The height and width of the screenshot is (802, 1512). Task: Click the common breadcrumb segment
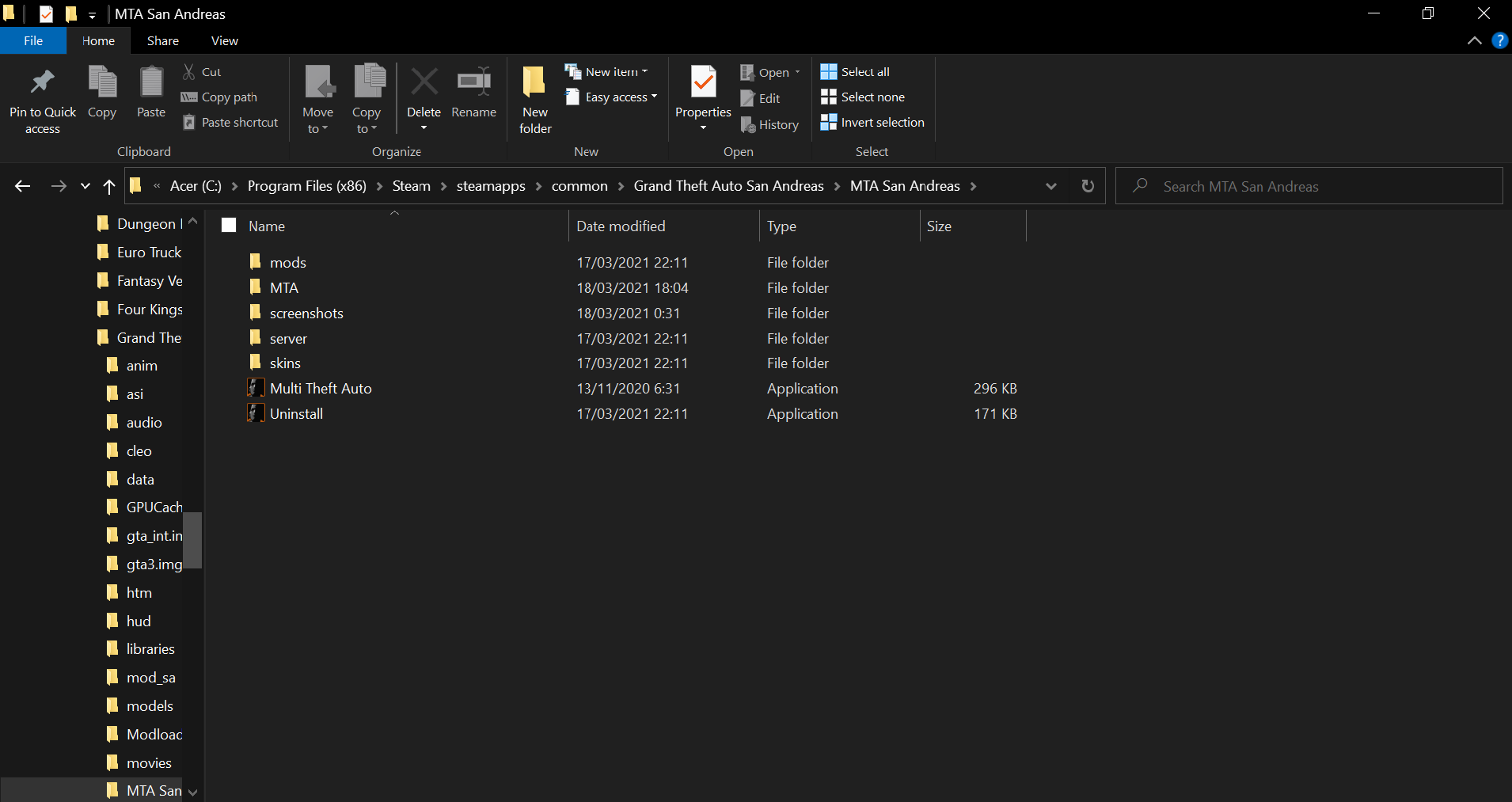click(x=579, y=186)
